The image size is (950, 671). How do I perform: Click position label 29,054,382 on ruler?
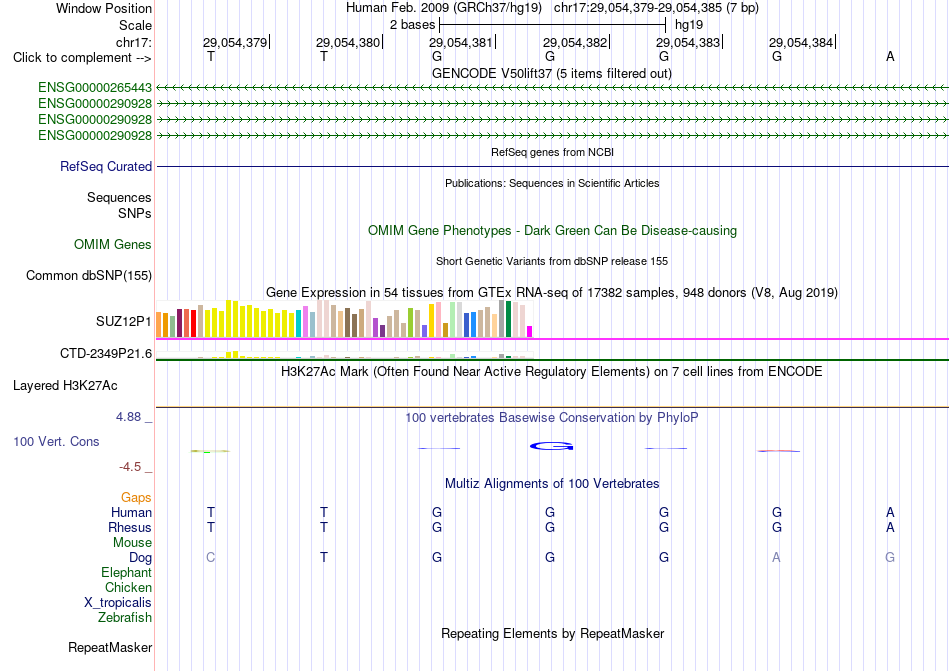click(x=575, y=42)
